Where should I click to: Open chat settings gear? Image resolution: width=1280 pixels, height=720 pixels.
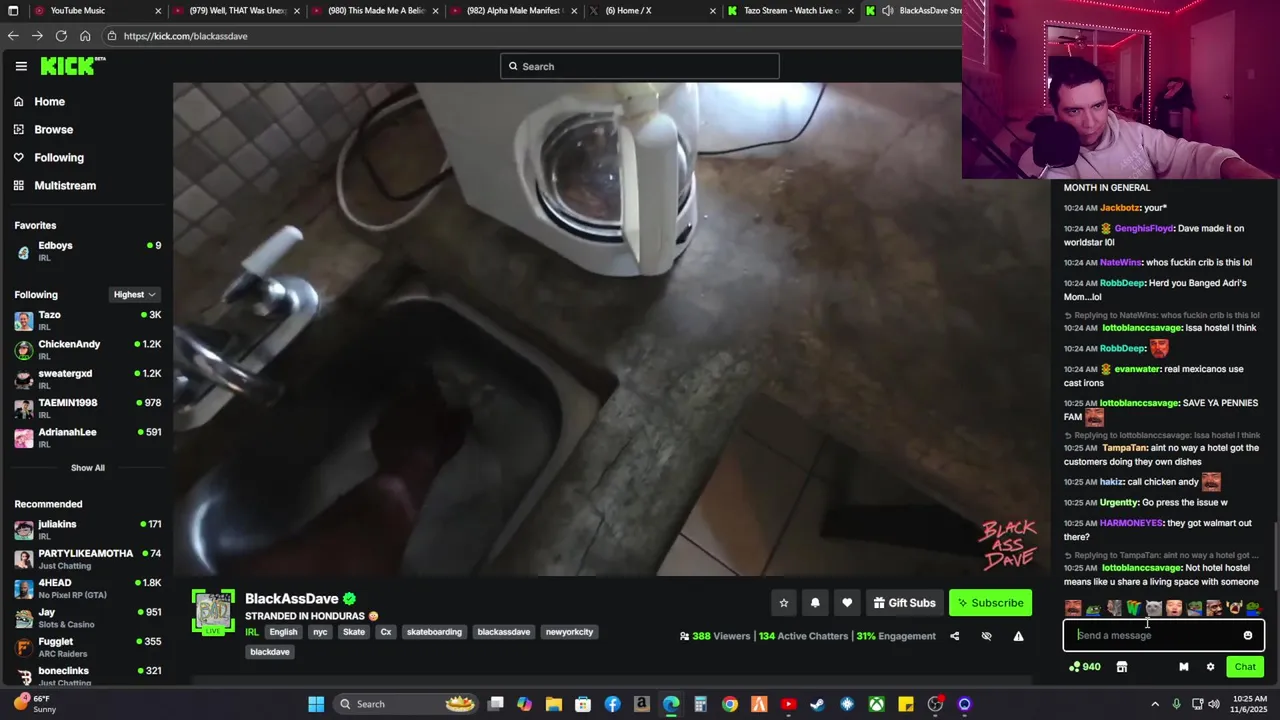(x=1210, y=667)
